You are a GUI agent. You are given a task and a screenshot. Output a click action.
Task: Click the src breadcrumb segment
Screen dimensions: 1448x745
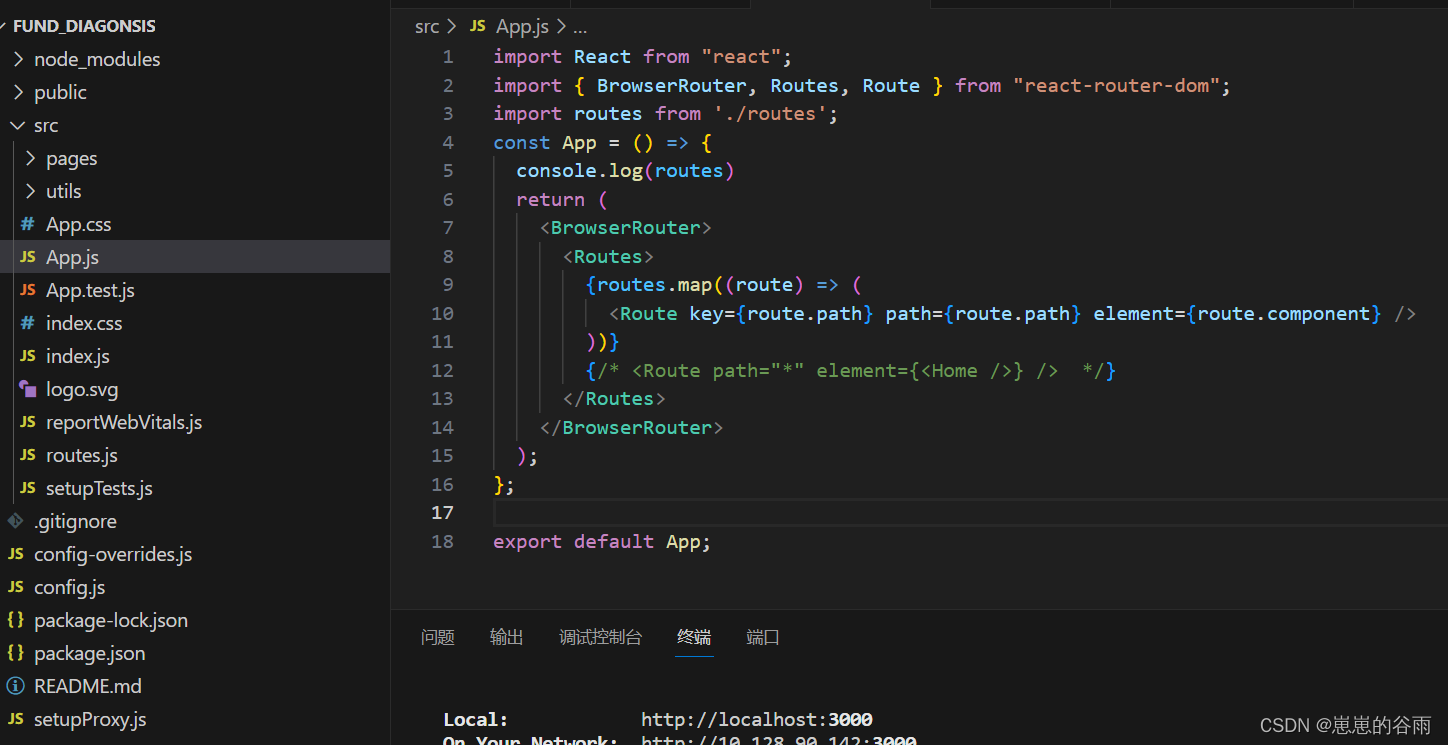427,26
